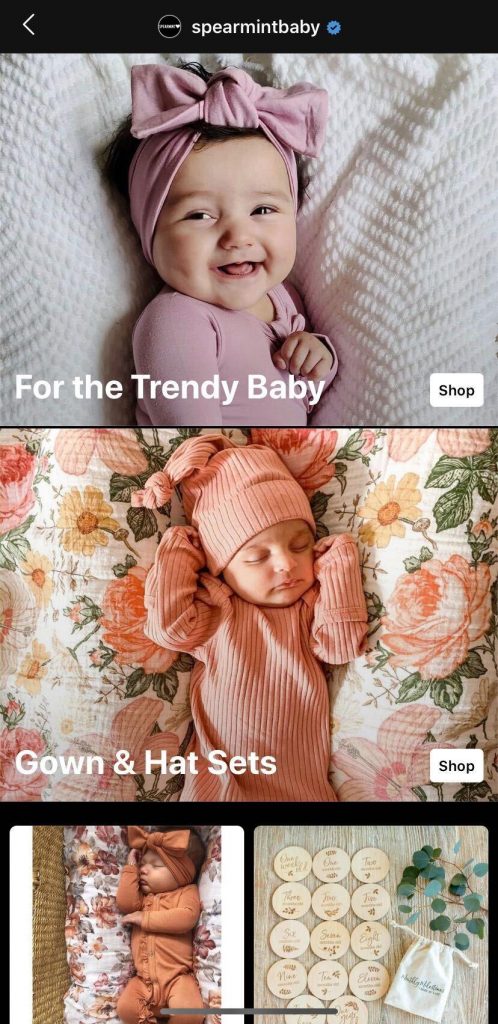498x1024 pixels.
Task: Tap the smiling baby's face
Action: click(x=226, y=223)
